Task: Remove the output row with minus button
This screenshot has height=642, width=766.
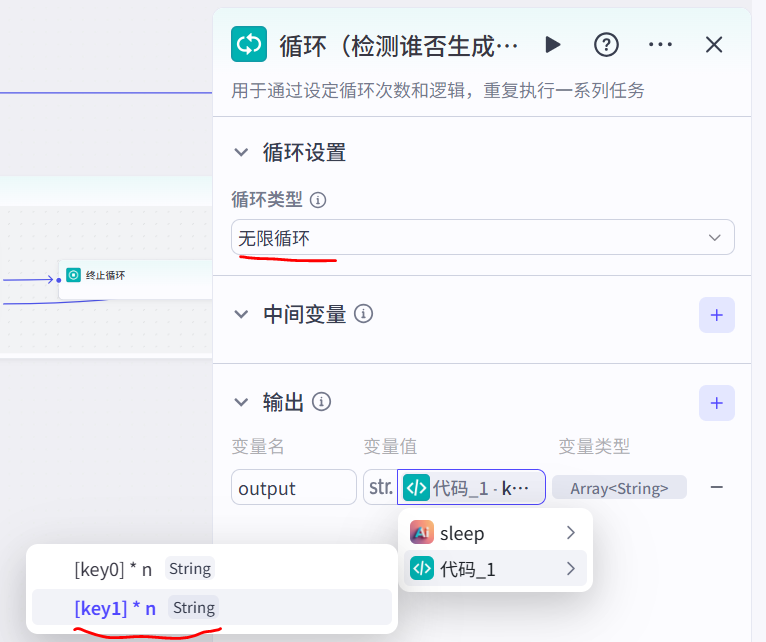Action: (717, 487)
